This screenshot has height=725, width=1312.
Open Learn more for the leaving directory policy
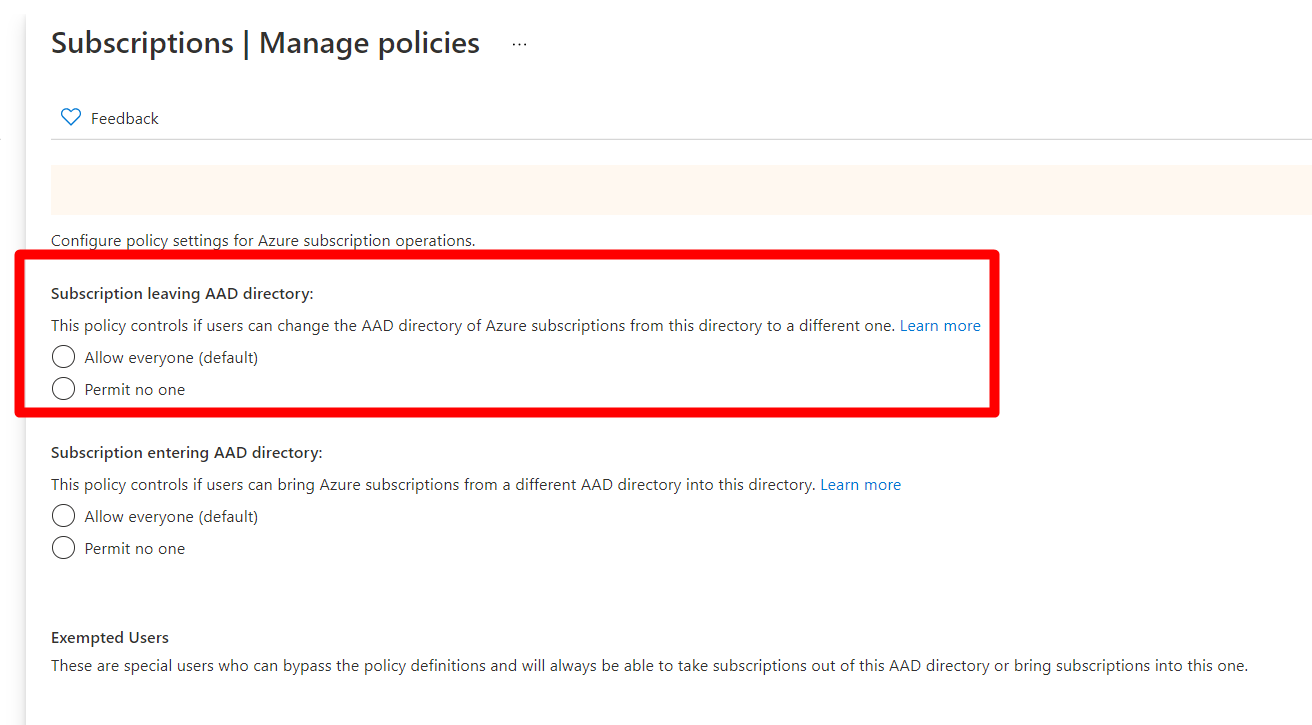point(940,326)
